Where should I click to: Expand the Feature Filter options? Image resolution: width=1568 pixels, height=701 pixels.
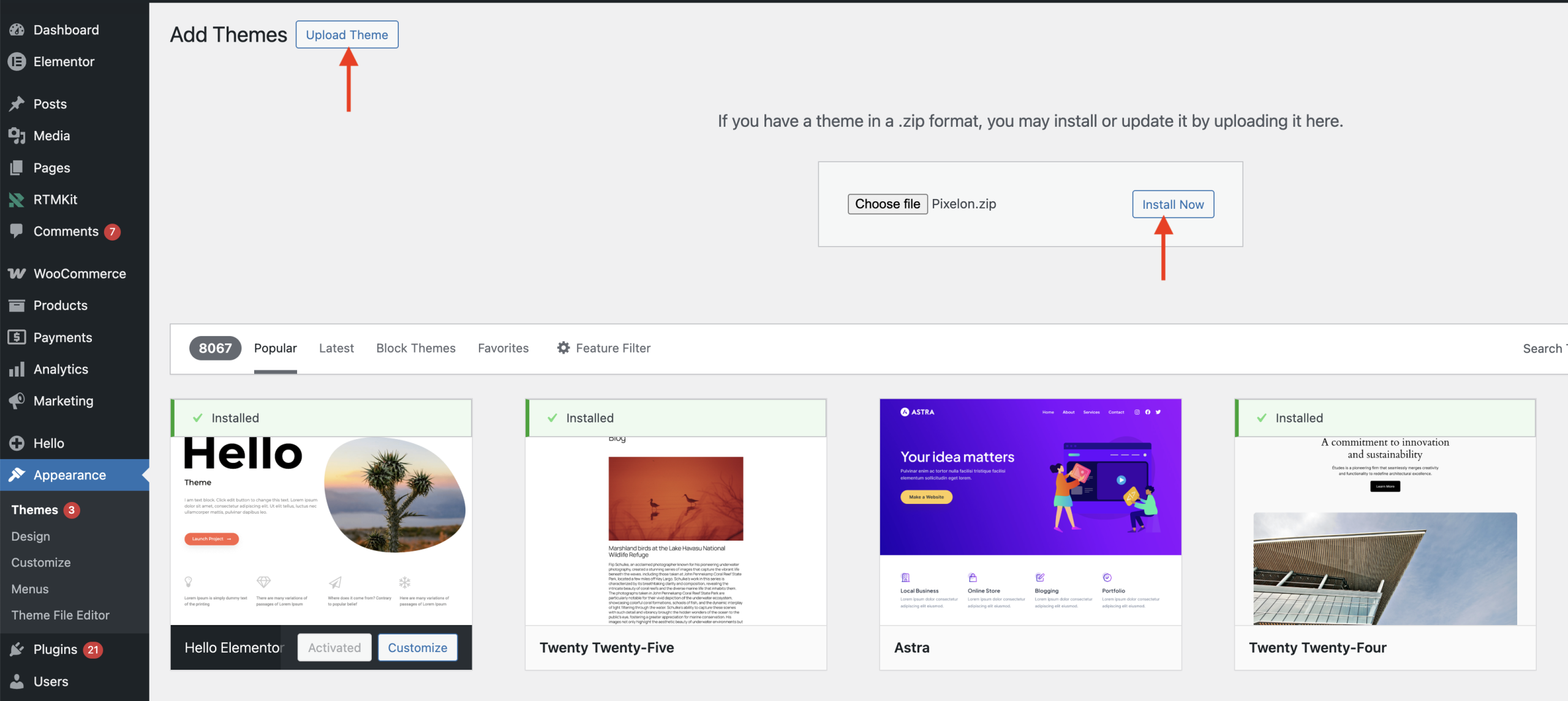point(603,348)
